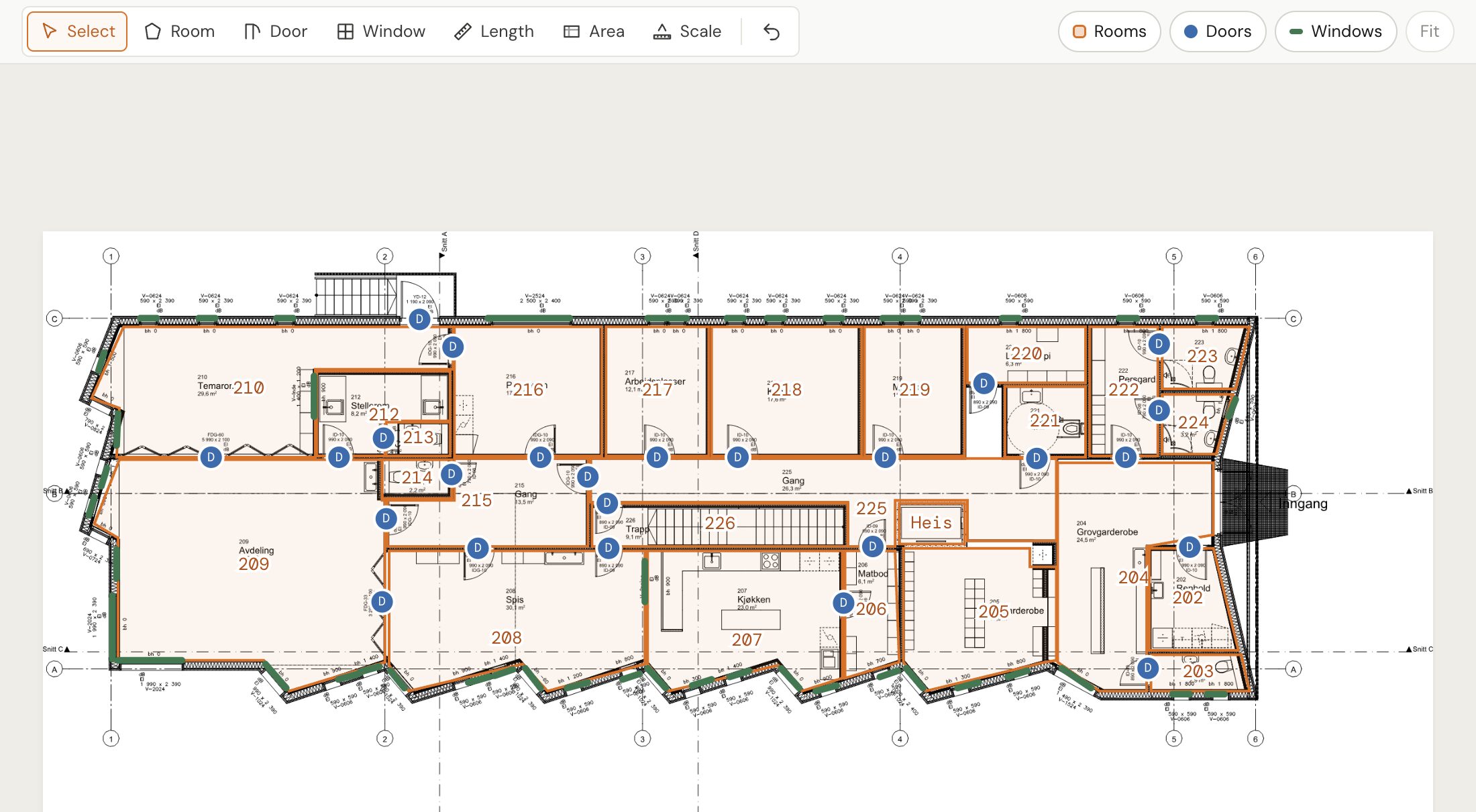
Task: Click door marker below room 210
Action: (211, 457)
